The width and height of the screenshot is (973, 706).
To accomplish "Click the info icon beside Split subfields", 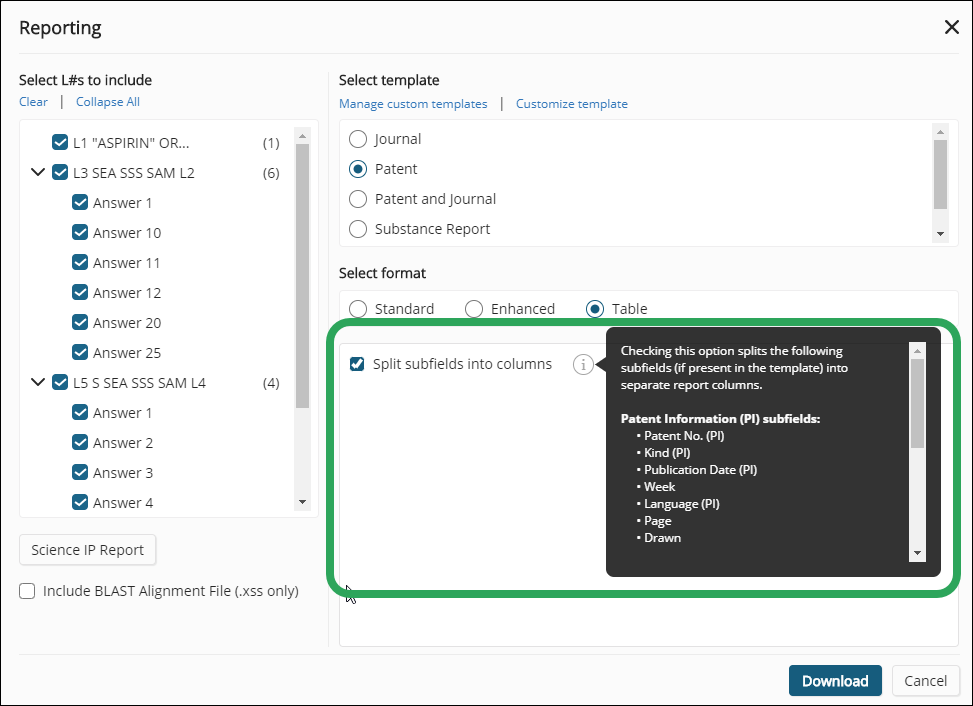I will pyautogui.click(x=583, y=365).
